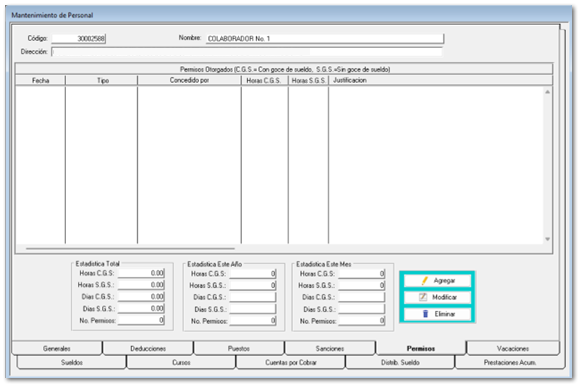
Task: Click the Agregar button with pencil icon
Action: pos(437,281)
